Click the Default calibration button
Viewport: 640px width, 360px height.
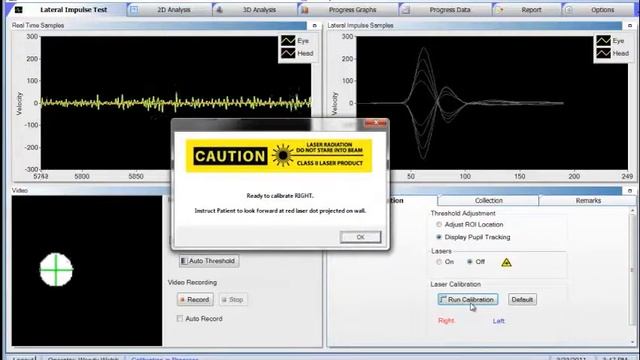pos(522,300)
